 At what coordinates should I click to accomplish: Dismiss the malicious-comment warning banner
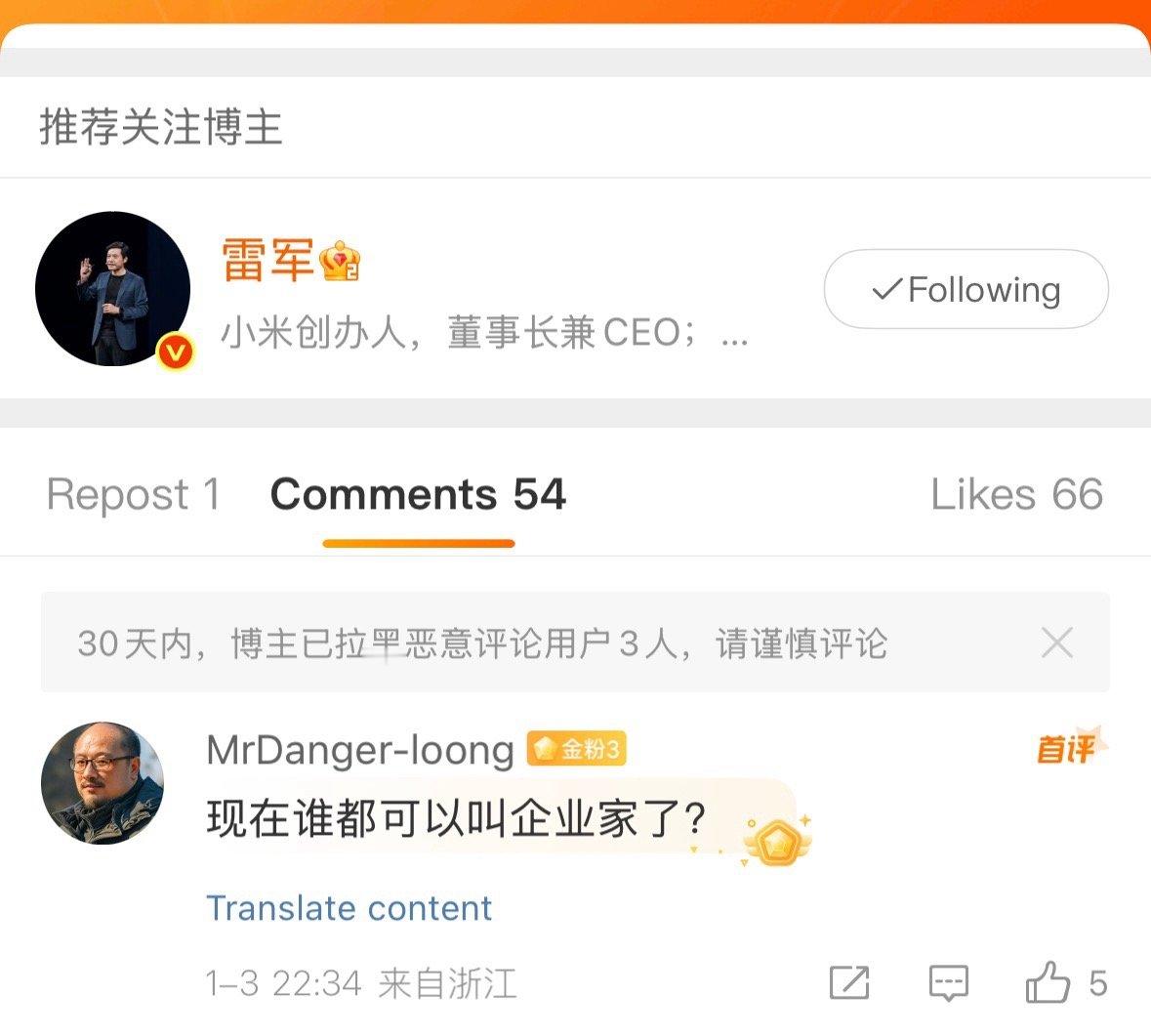(x=1057, y=643)
